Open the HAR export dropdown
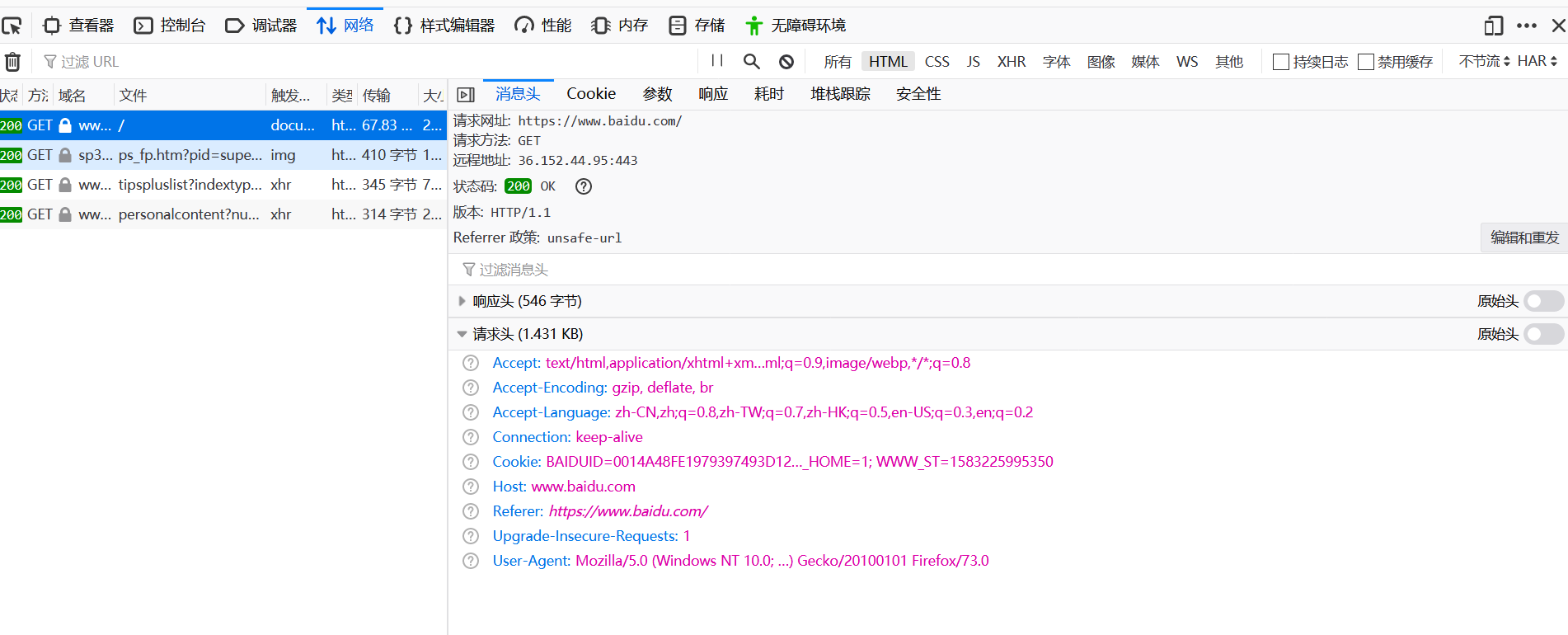Screen dimensions: 1568x635 coord(1537,61)
